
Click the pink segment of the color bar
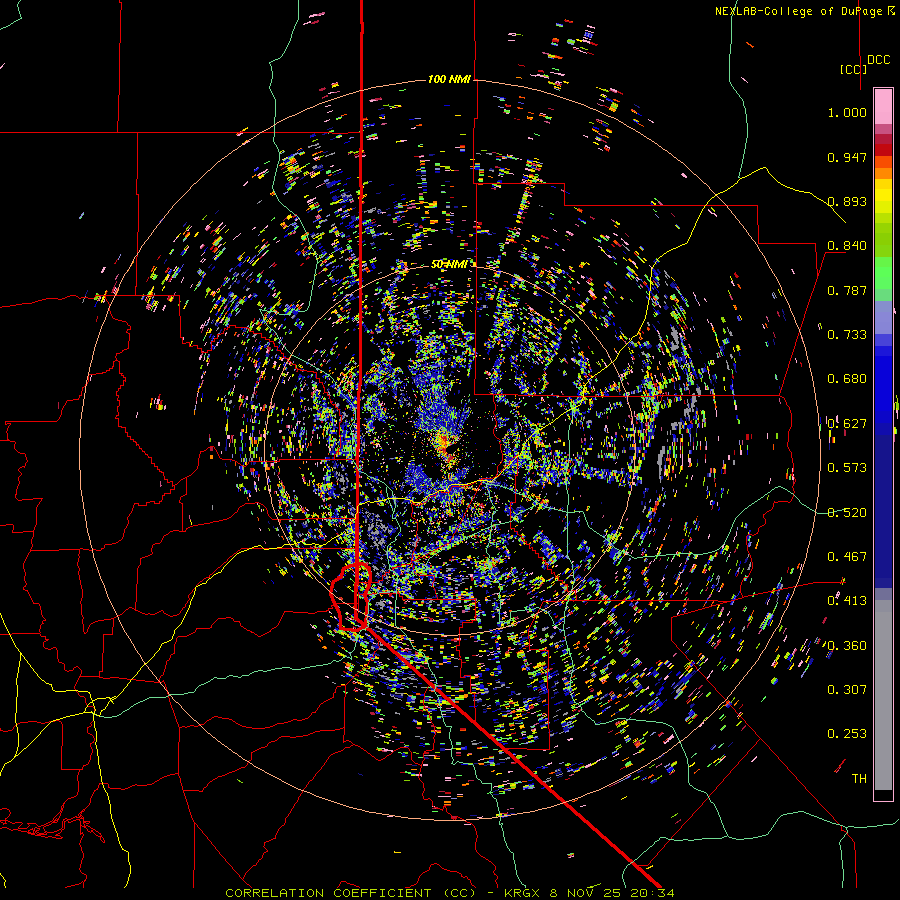pos(883,107)
